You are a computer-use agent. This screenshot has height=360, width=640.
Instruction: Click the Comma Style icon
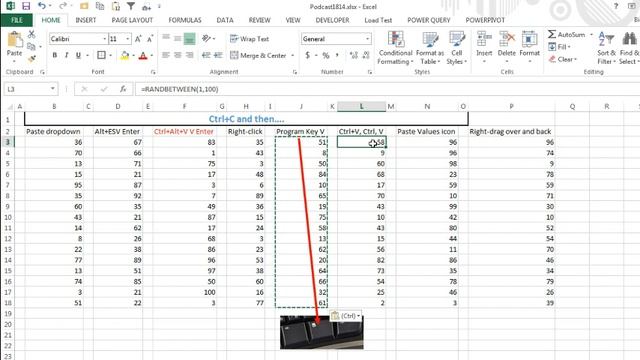[x=337, y=55]
